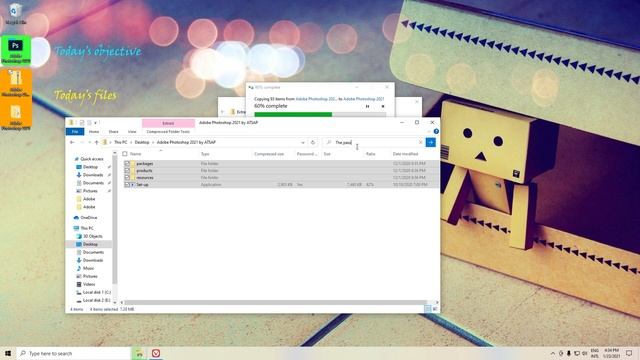Viewport: 640px width, 360px height.
Task: Open pinned Downloads under Quick access
Action: (93, 175)
